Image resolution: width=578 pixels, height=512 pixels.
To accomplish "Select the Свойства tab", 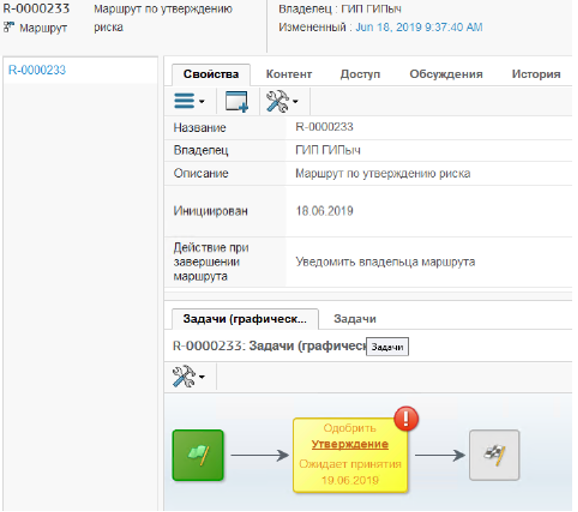I will click(211, 74).
